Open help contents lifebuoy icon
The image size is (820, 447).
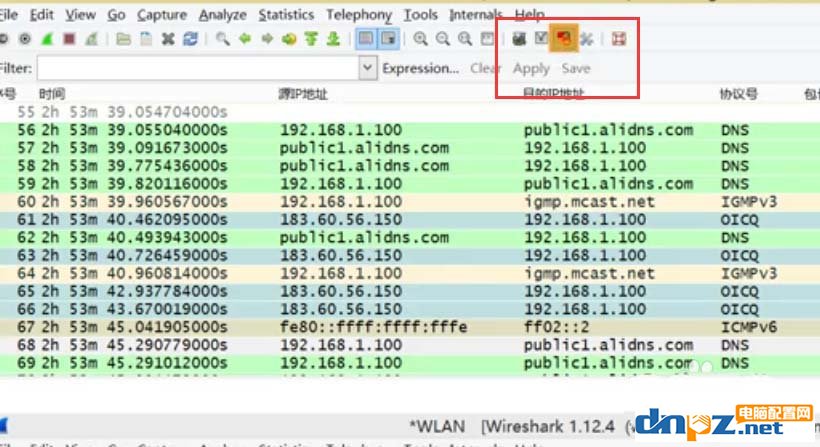(x=619, y=39)
